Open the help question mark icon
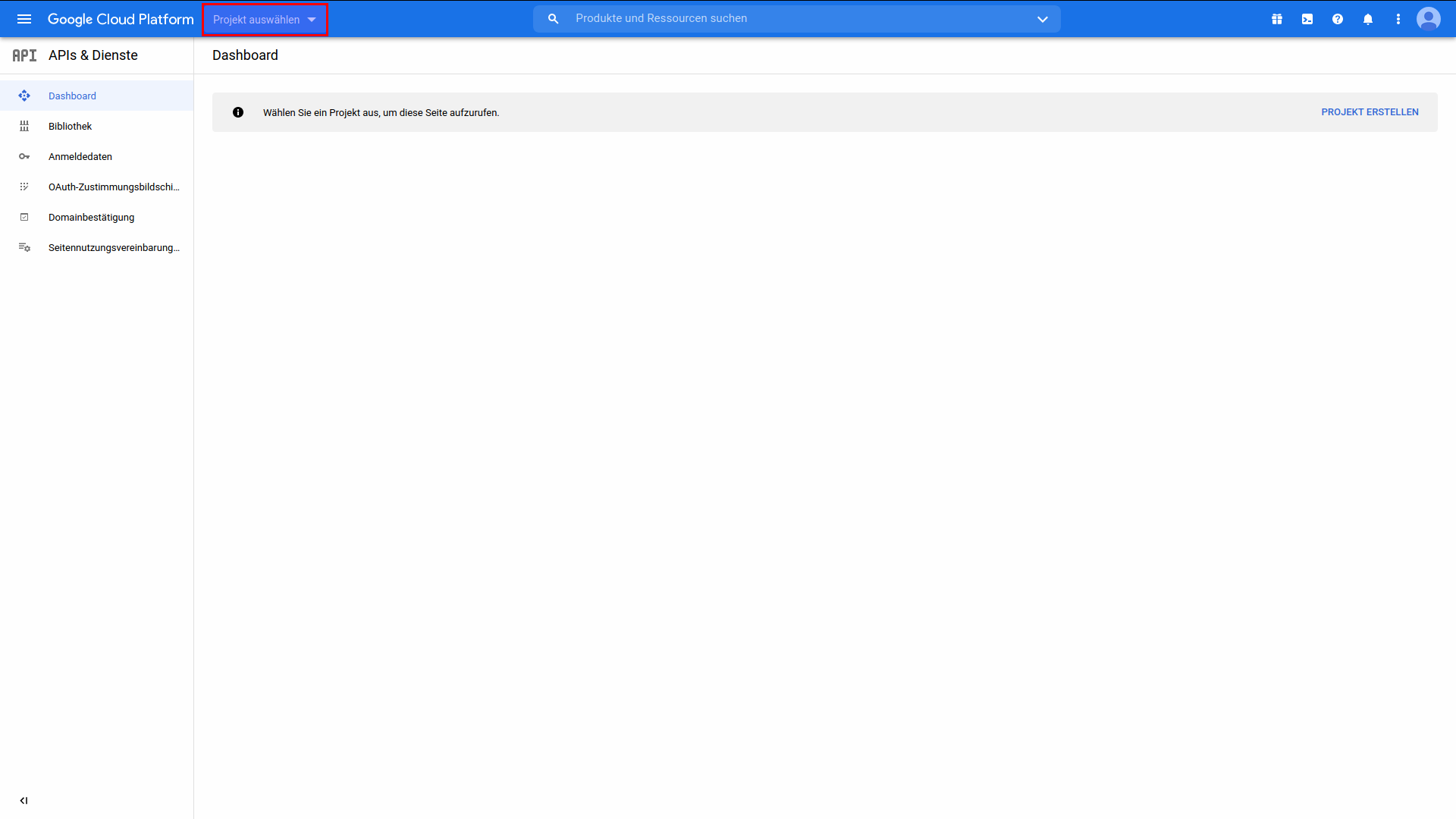 (x=1338, y=19)
